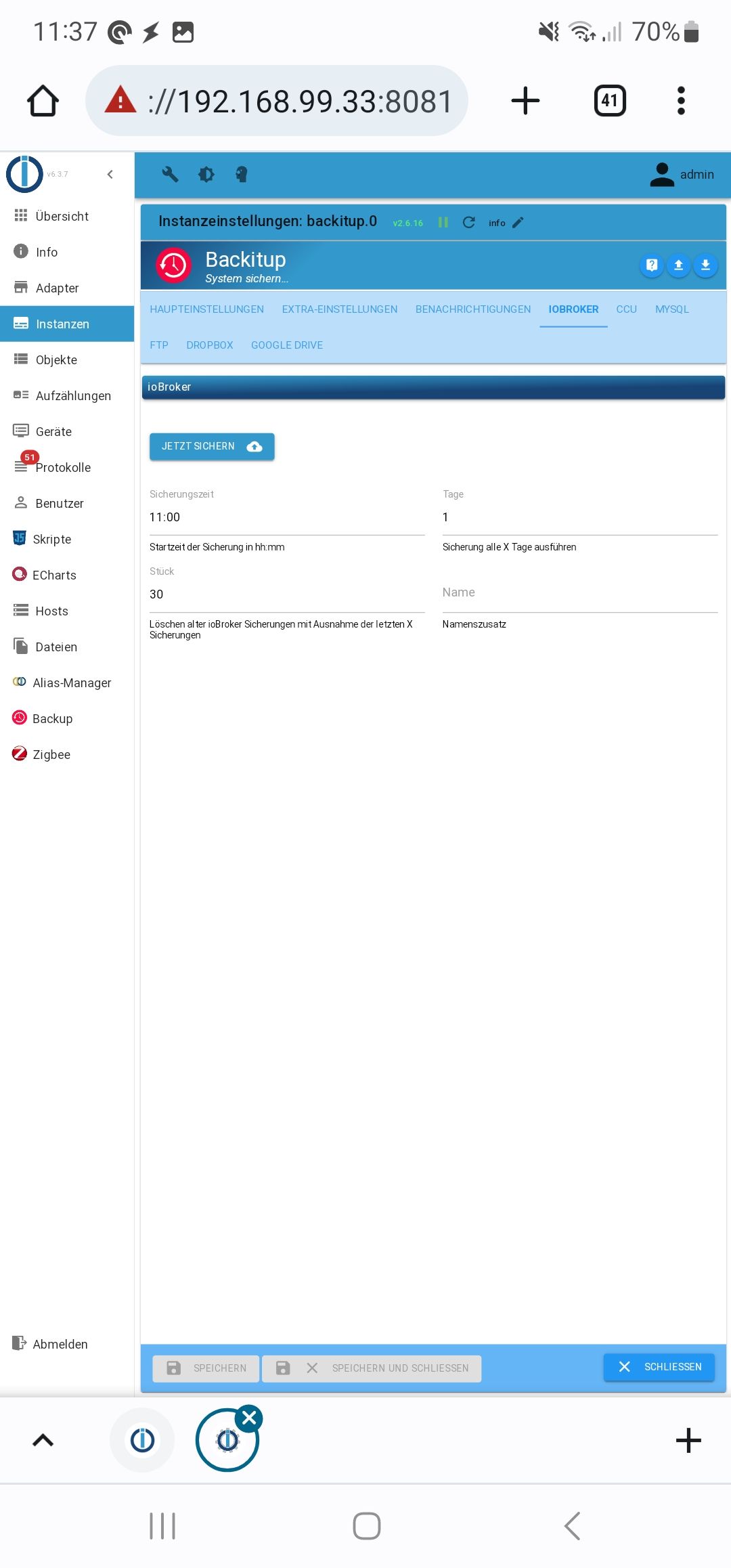Viewport: 731px width, 1568px height.
Task: Open Skripte in the sidebar
Action: click(67, 539)
